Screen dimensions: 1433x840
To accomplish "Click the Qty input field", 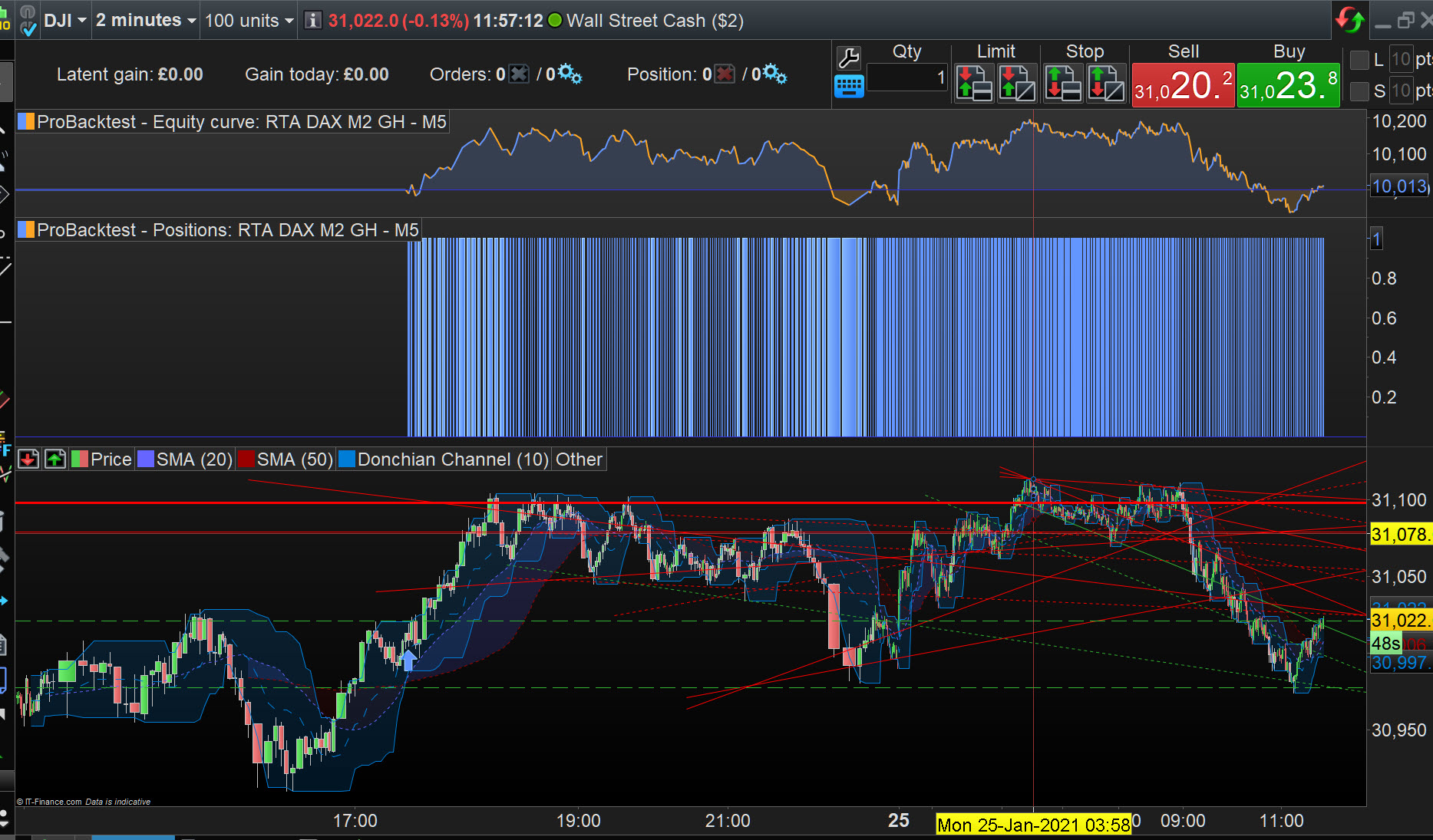I will coord(906,77).
